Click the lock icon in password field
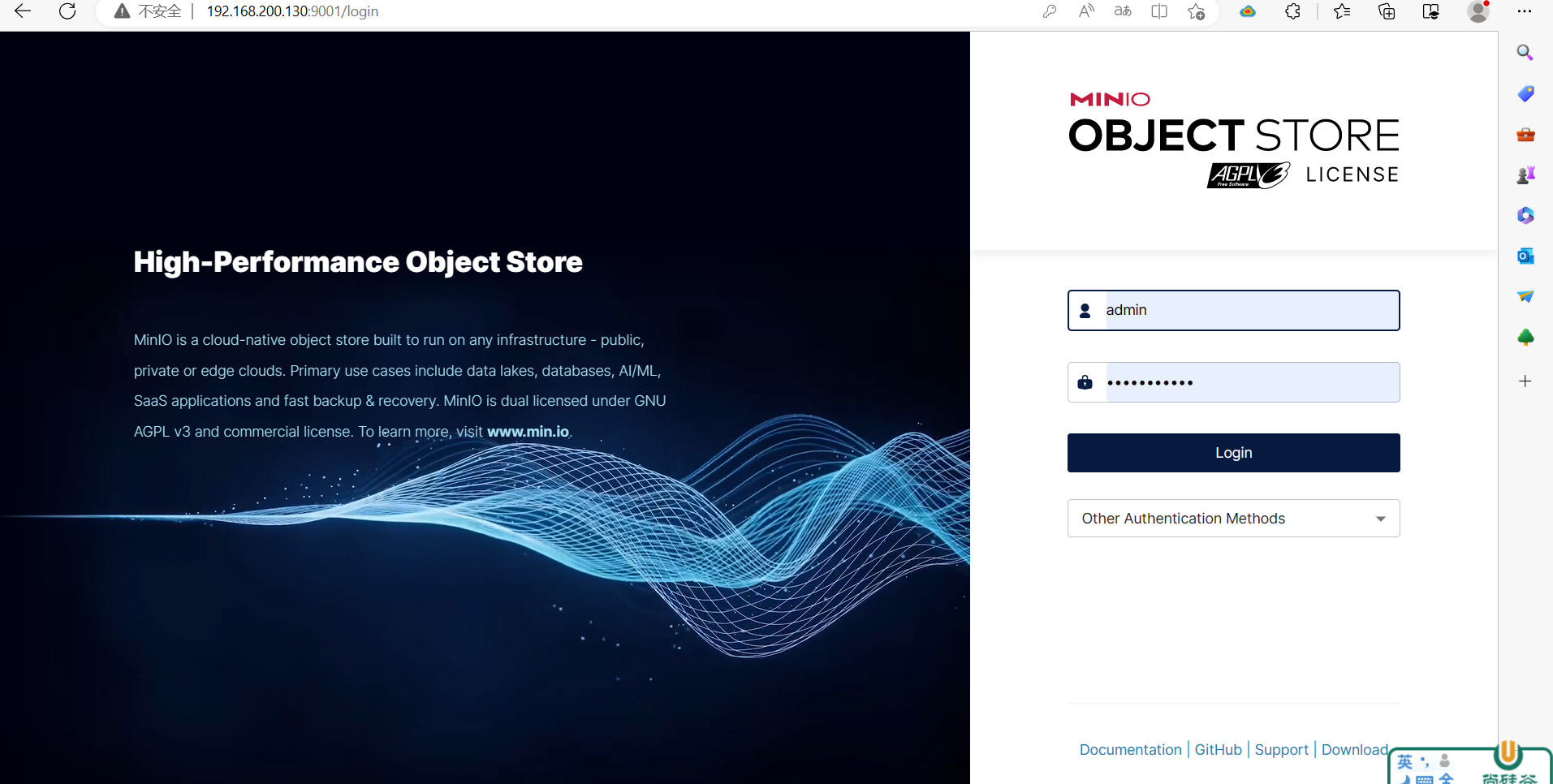 [x=1085, y=382]
